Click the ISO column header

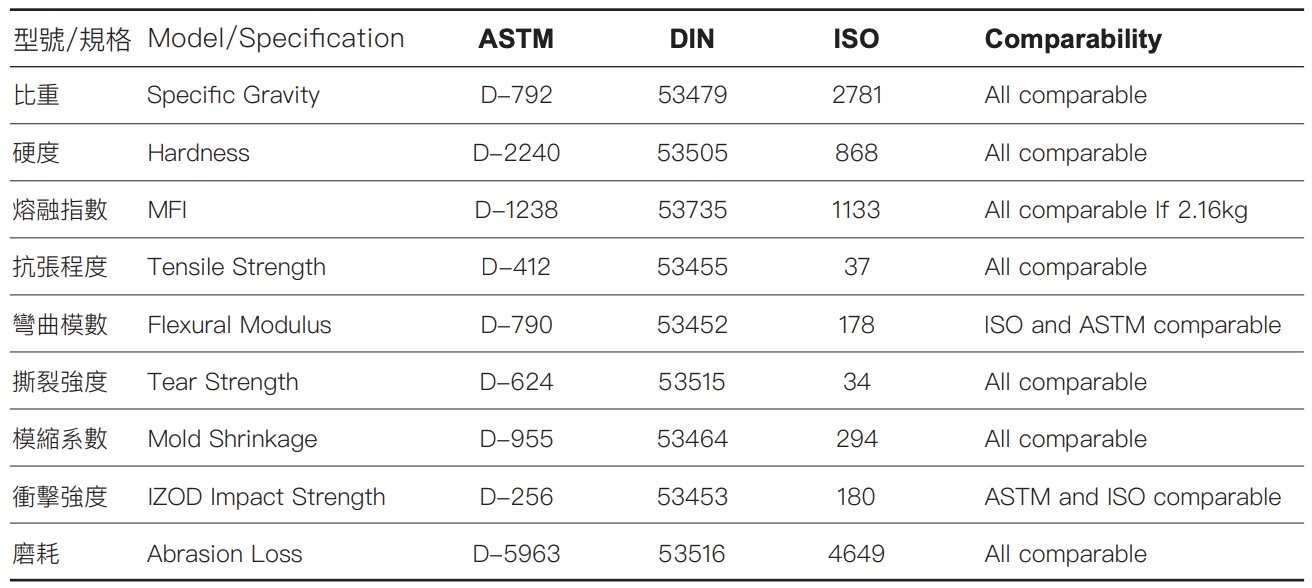856,39
